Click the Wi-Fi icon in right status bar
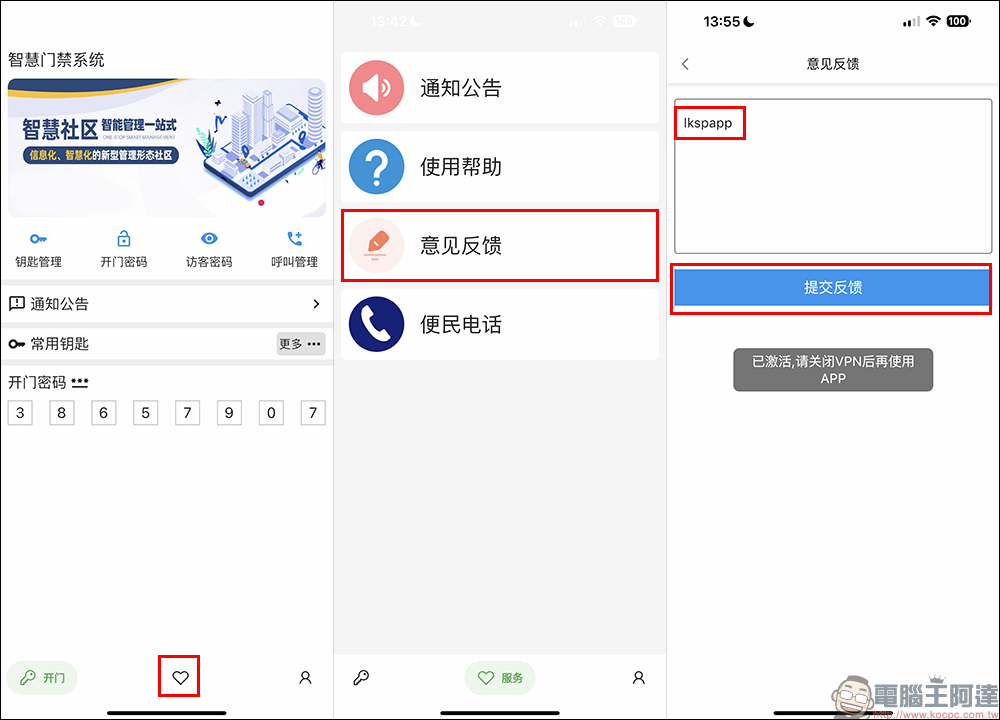This screenshot has height=720, width=1000. tap(933, 22)
